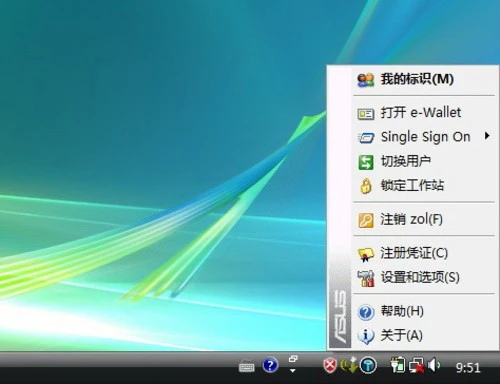Click the 注册凭证(C) certificate icon
The width and height of the screenshot is (500, 384).
[x=366, y=254]
